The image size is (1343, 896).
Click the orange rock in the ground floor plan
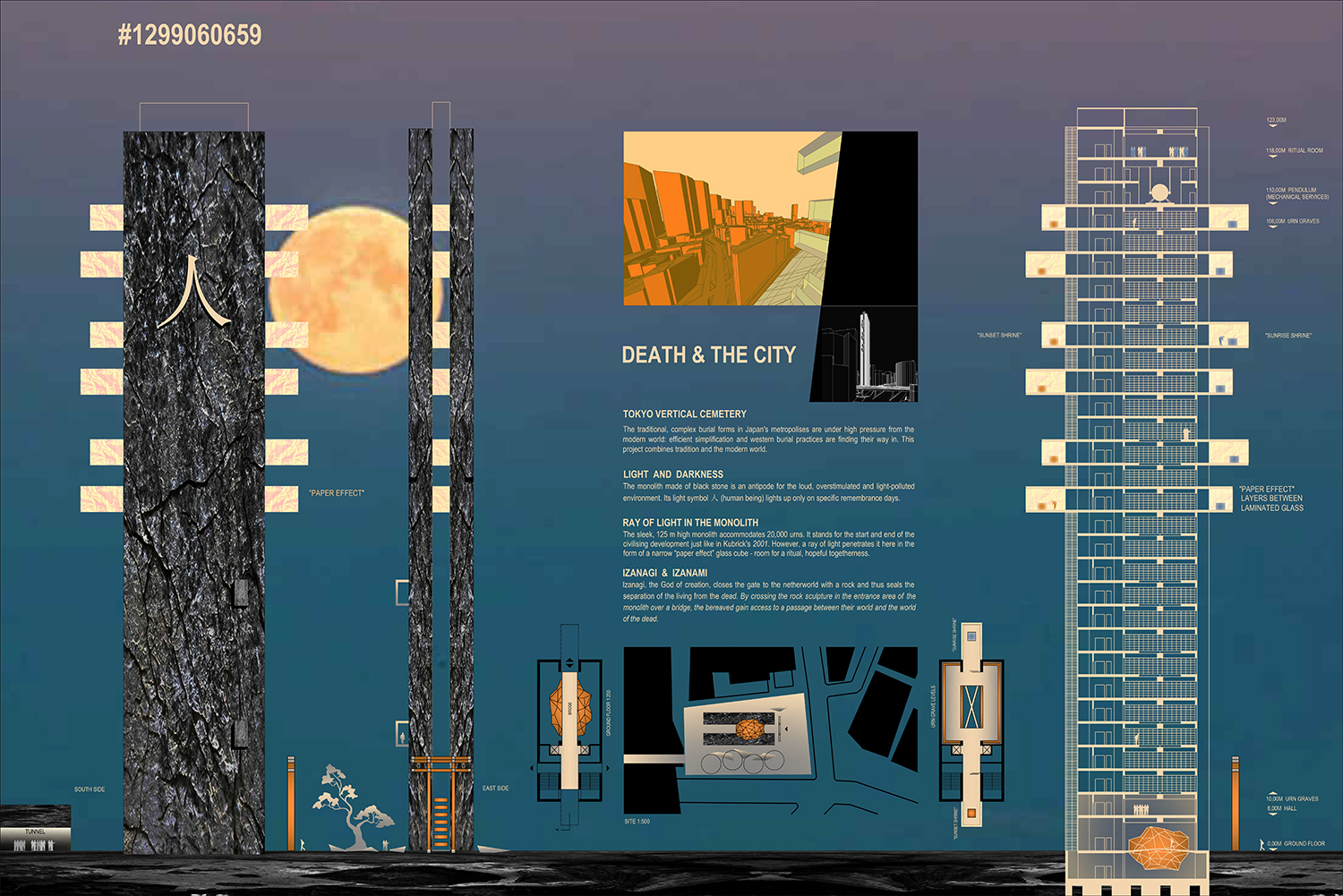coord(569,708)
